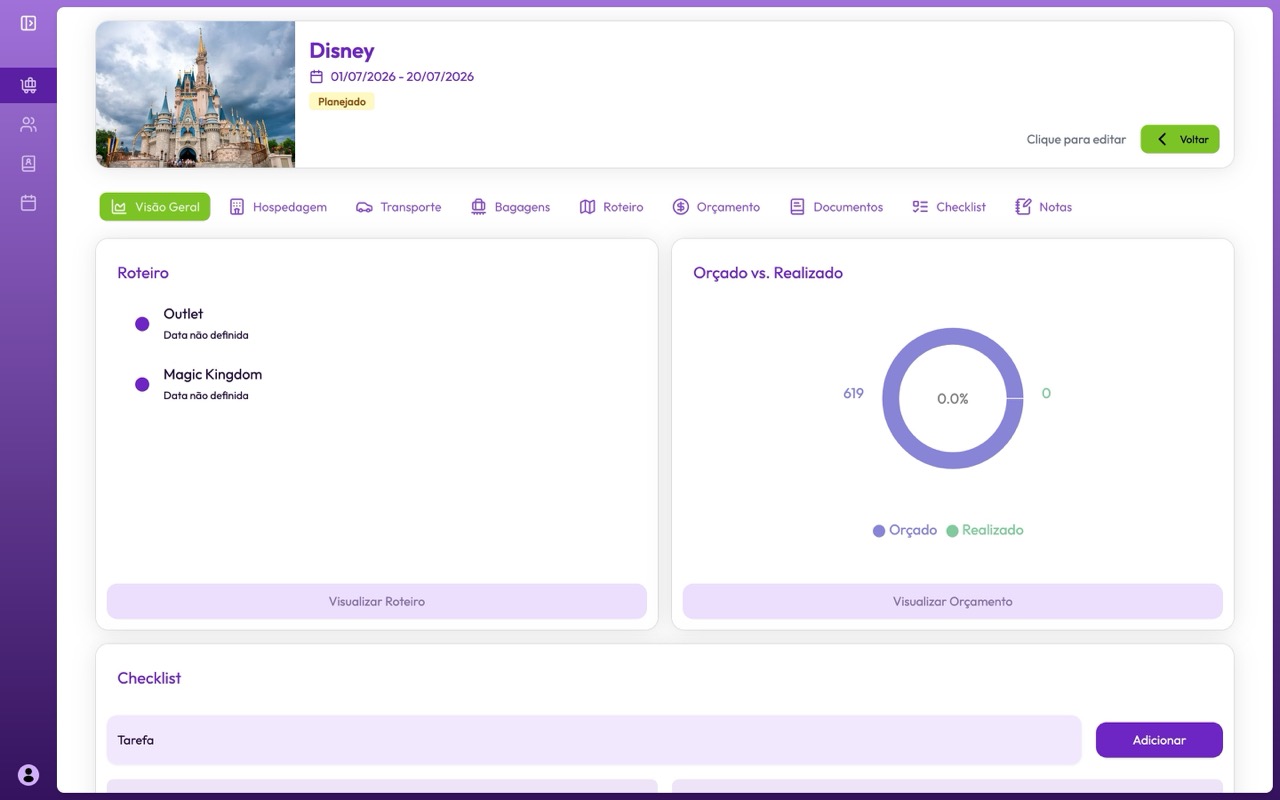
Task: Click calendar icon beside trip dates
Action: coord(316,77)
